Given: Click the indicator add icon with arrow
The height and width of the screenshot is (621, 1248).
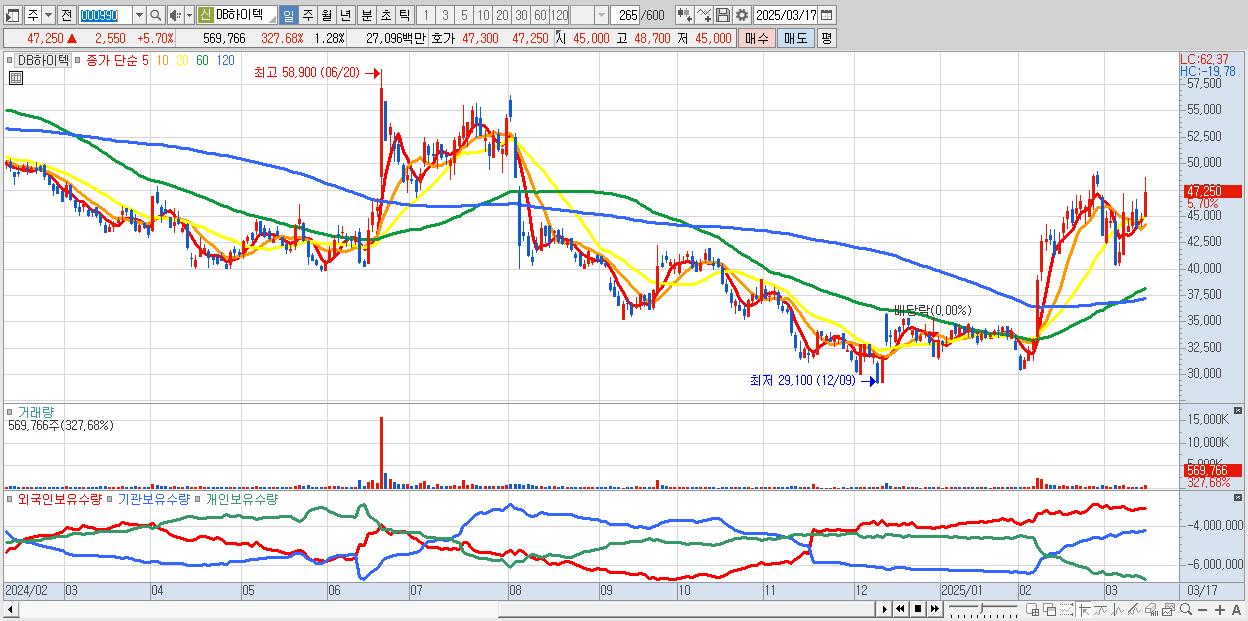Looking at the screenshot, I should [x=684, y=15].
